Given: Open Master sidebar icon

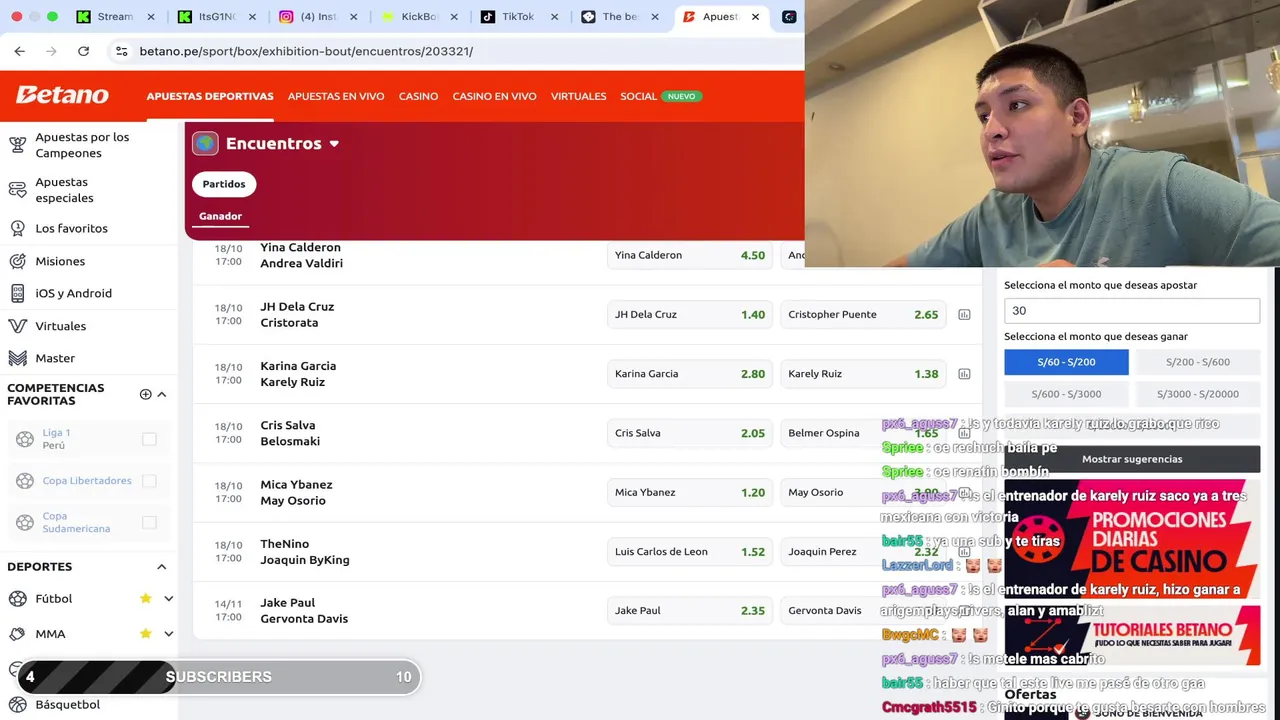Looking at the screenshot, I should [x=17, y=358].
